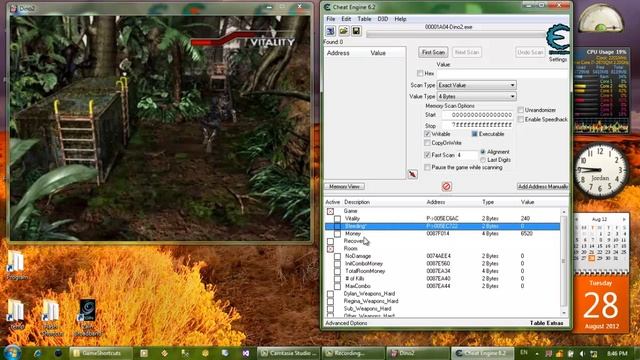Image resolution: width=640 pixels, height=360 pixels.
Task: Click the analog clock desktop gadget
Action: coord(600,170)
